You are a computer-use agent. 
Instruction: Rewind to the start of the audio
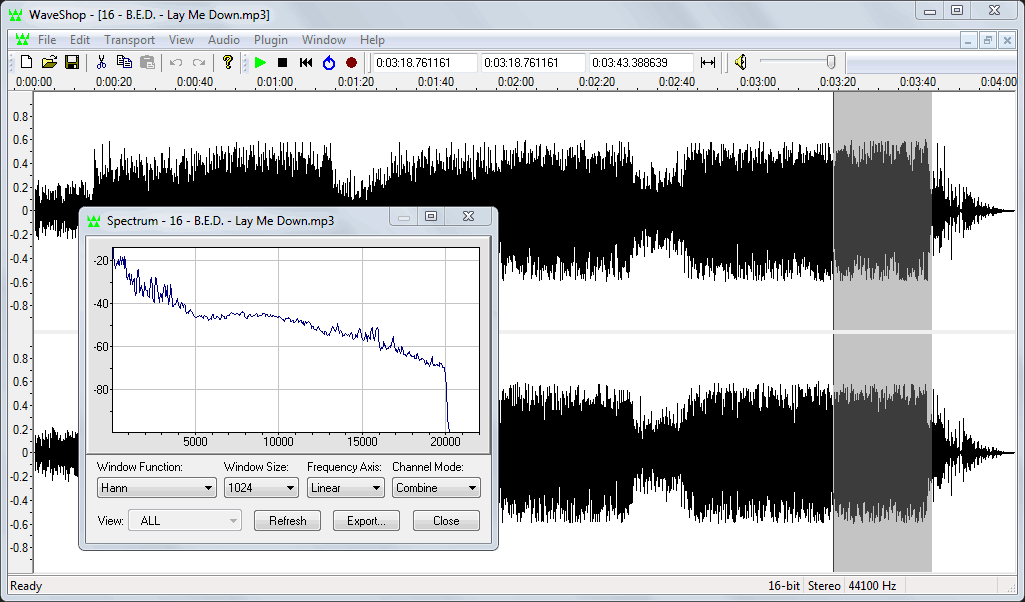tap(305, 62)
